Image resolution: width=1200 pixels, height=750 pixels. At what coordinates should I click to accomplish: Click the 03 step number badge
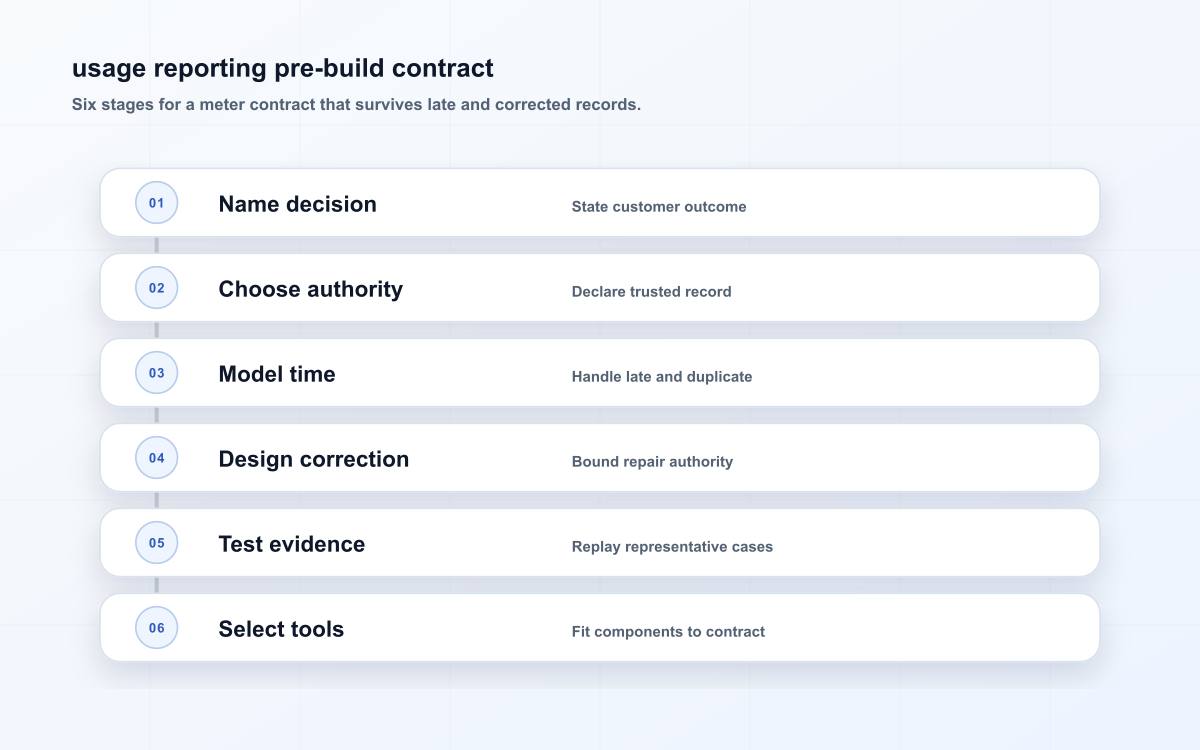point(157,373)
